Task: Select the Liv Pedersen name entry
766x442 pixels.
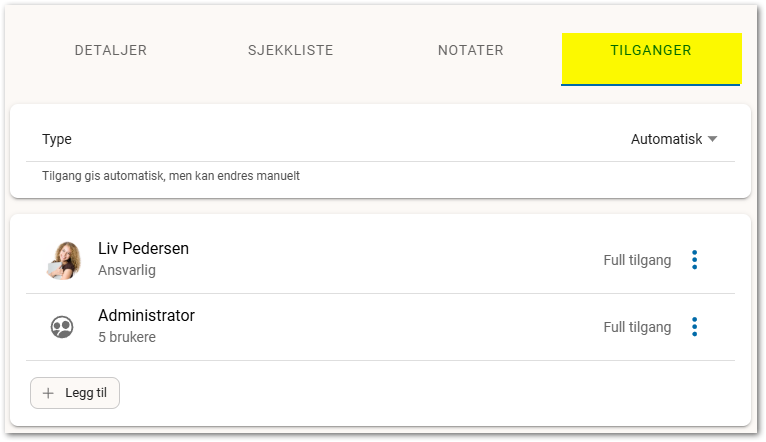Action: point(143,249)
